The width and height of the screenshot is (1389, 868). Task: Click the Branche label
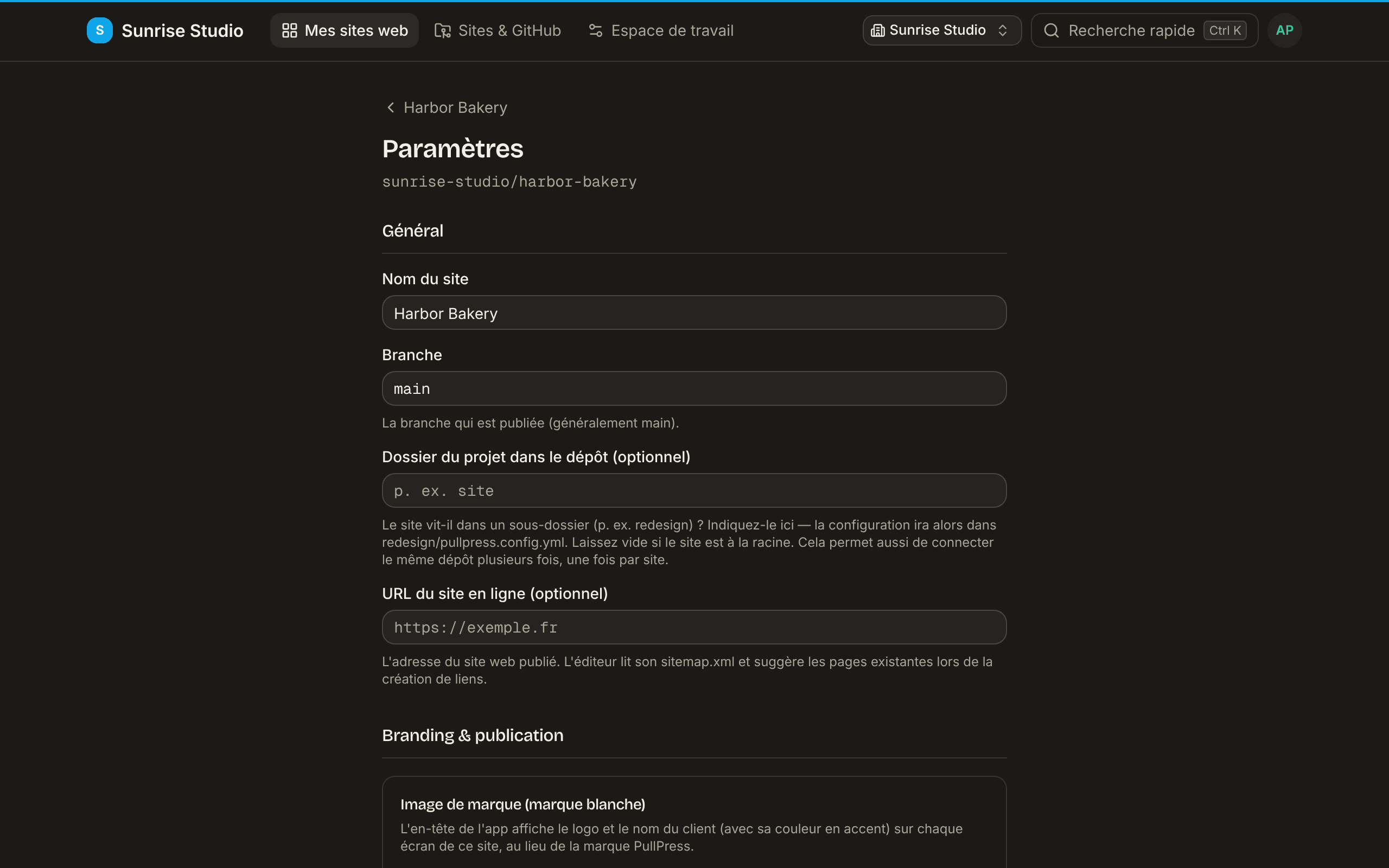click(411, 355)
